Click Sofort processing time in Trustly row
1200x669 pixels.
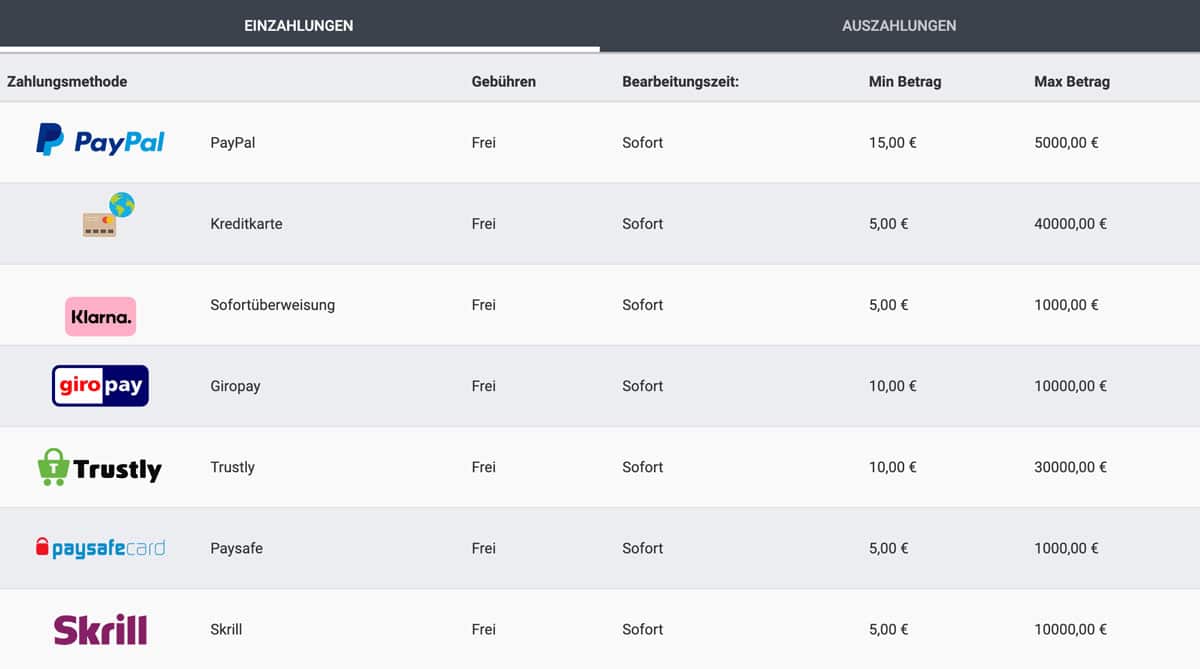pos(642,467)
